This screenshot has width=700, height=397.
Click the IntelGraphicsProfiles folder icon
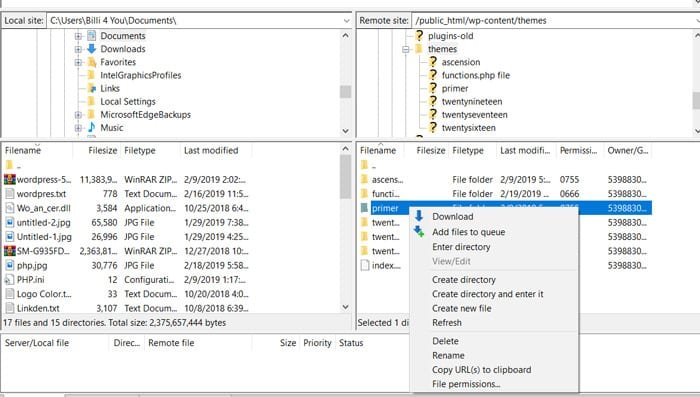click(92, 75)
